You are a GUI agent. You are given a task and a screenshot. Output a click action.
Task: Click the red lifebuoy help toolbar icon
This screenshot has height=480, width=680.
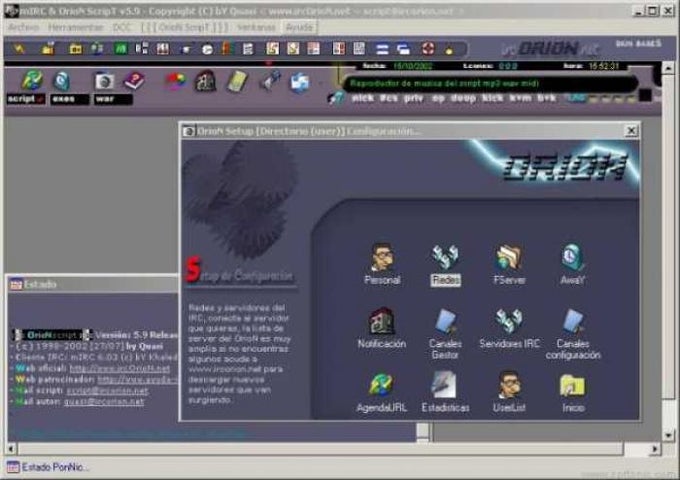(428, 49)
